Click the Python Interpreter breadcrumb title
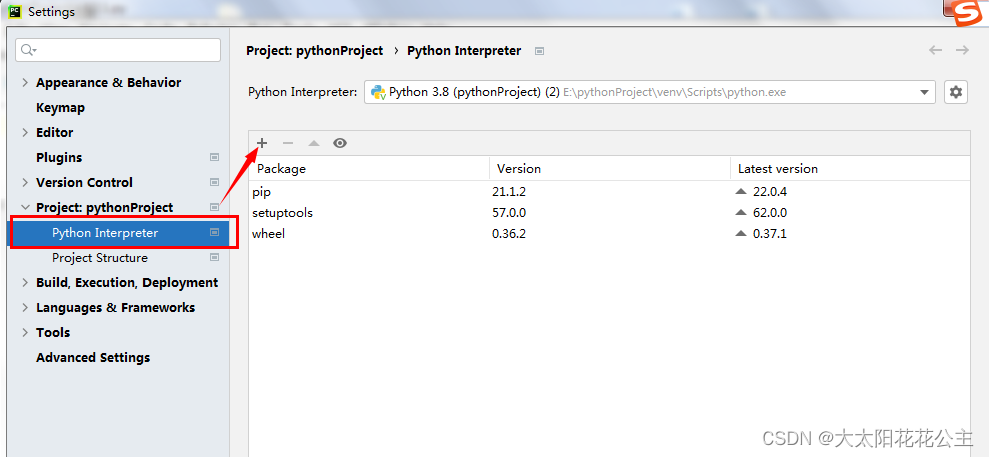Viewport: 989px width, 457px height. tap(464, 50)
